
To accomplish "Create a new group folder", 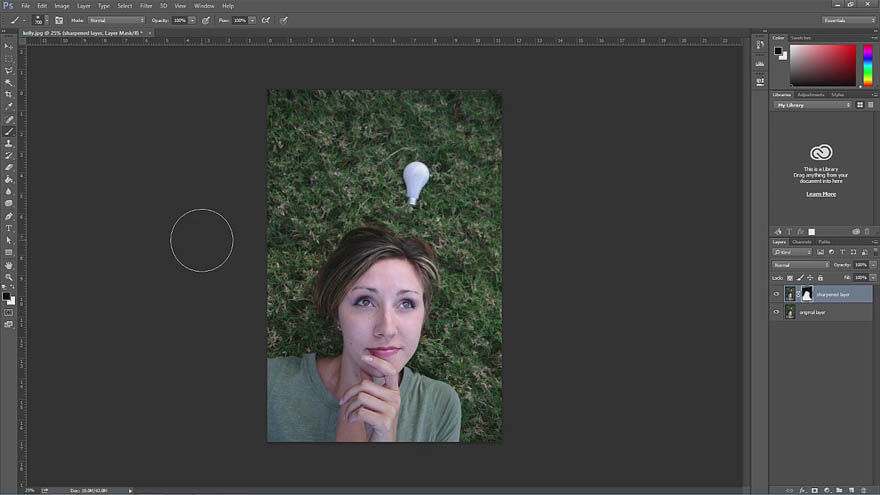I will (x=839, y=490).
